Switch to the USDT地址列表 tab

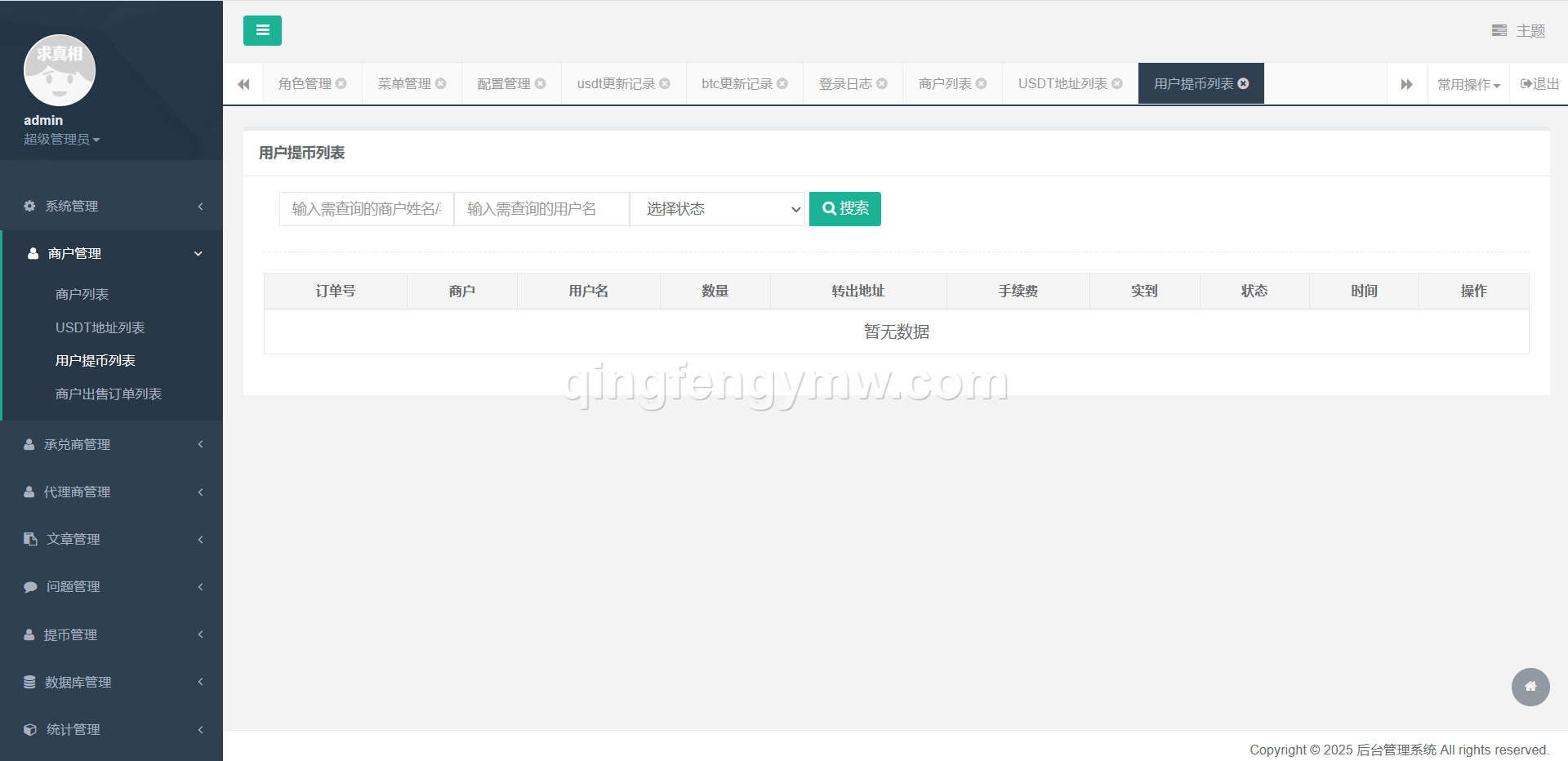click(1062, 83)
